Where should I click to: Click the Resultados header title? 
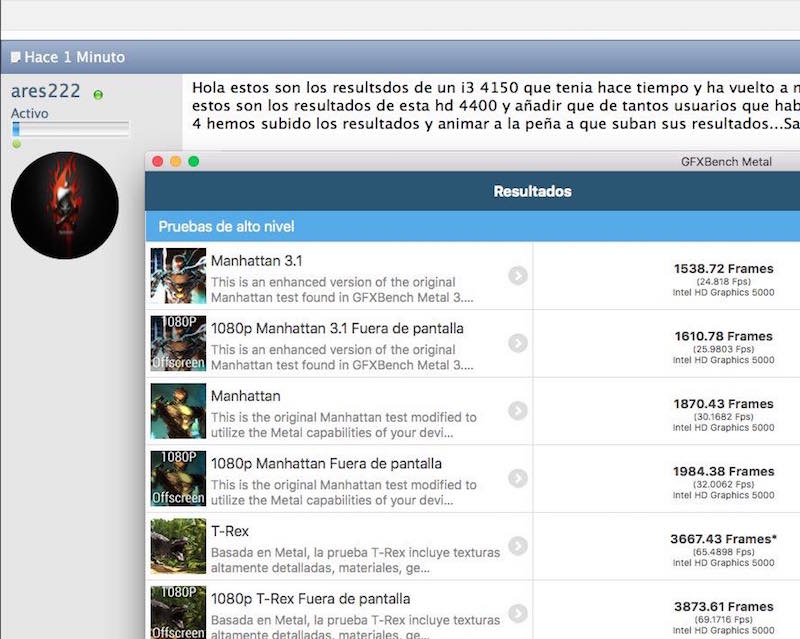point(533,191)
